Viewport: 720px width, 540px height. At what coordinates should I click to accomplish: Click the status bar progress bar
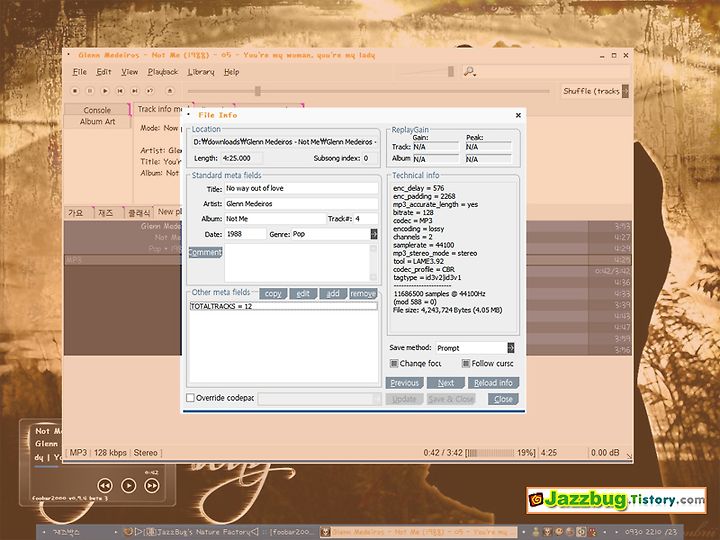489,453
